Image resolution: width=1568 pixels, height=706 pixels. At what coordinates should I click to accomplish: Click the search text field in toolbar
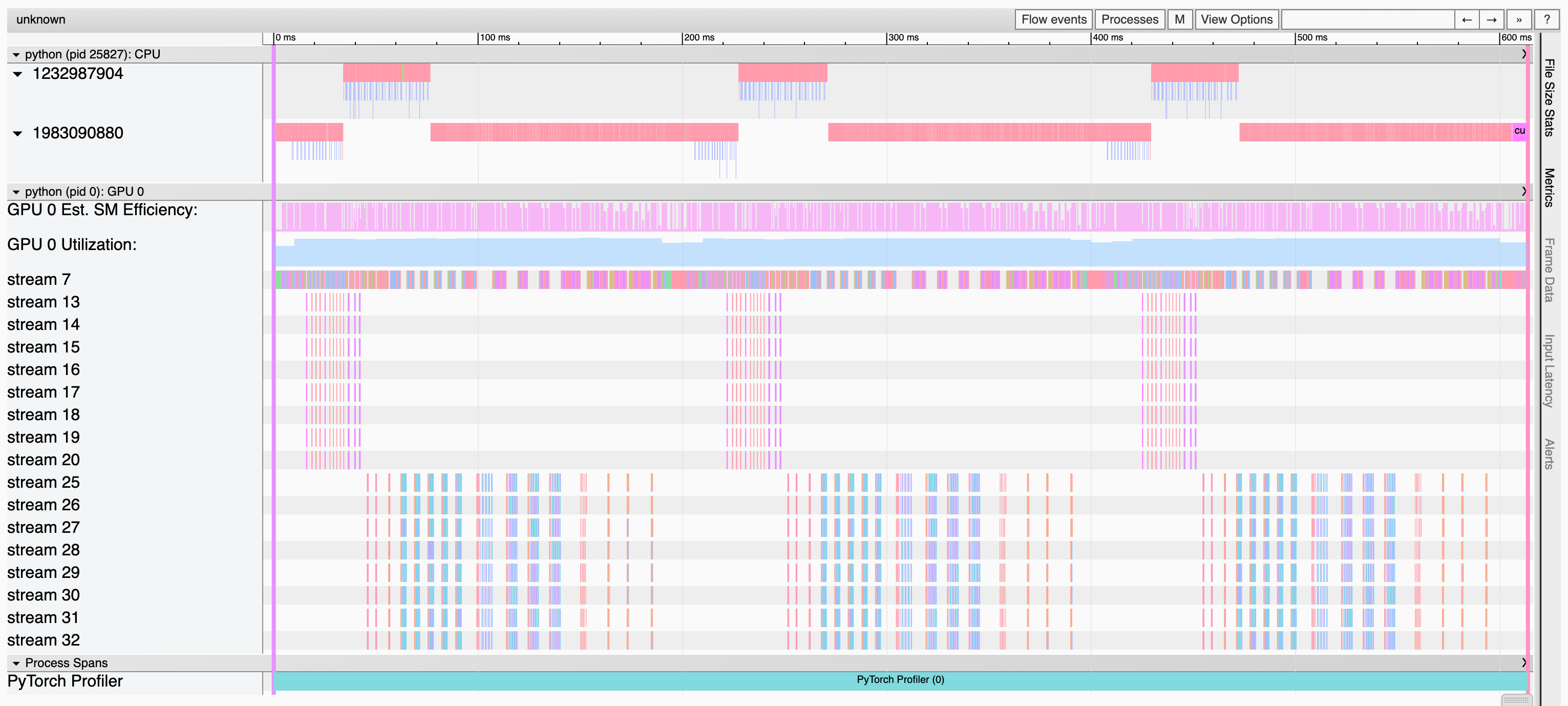pyautogui.click(x=1367, y=19)
